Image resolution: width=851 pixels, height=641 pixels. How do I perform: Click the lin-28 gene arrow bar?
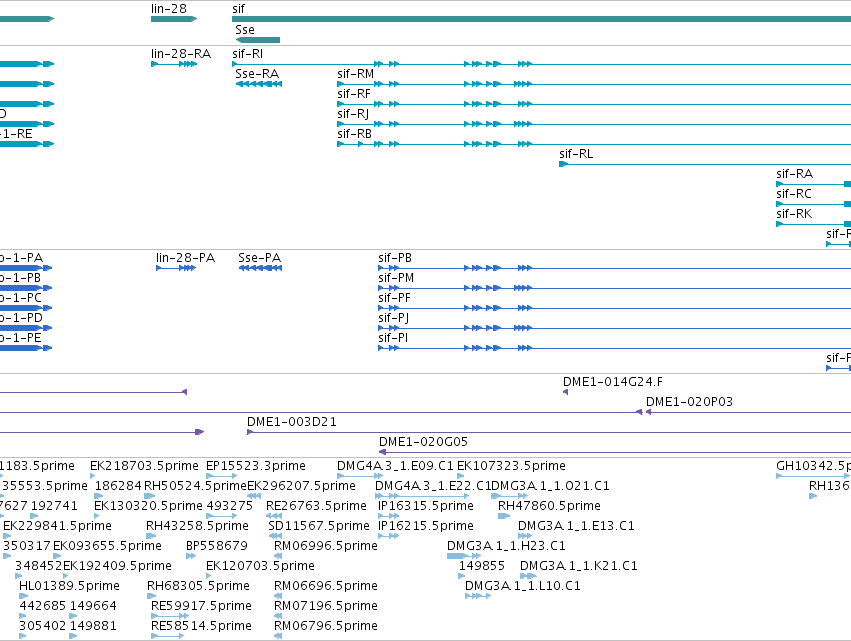pyautogui.click(x=174, y=19)
